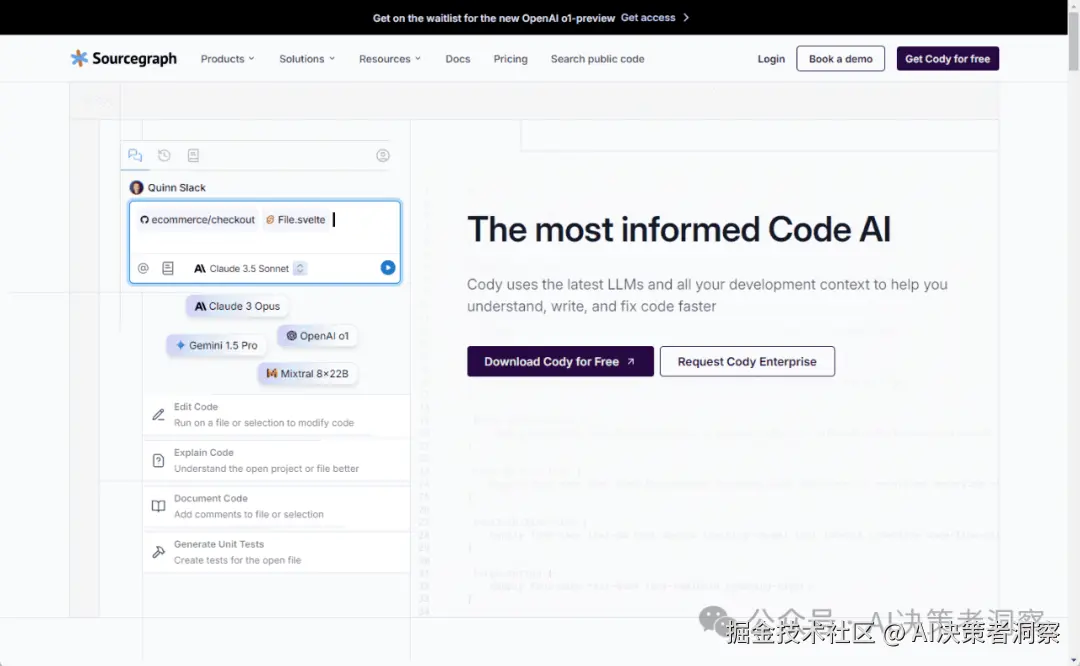Select the Gemini 1.5 Pro model chip
The height and width of the screenshot is (666, 1080).
click(216, 345)
